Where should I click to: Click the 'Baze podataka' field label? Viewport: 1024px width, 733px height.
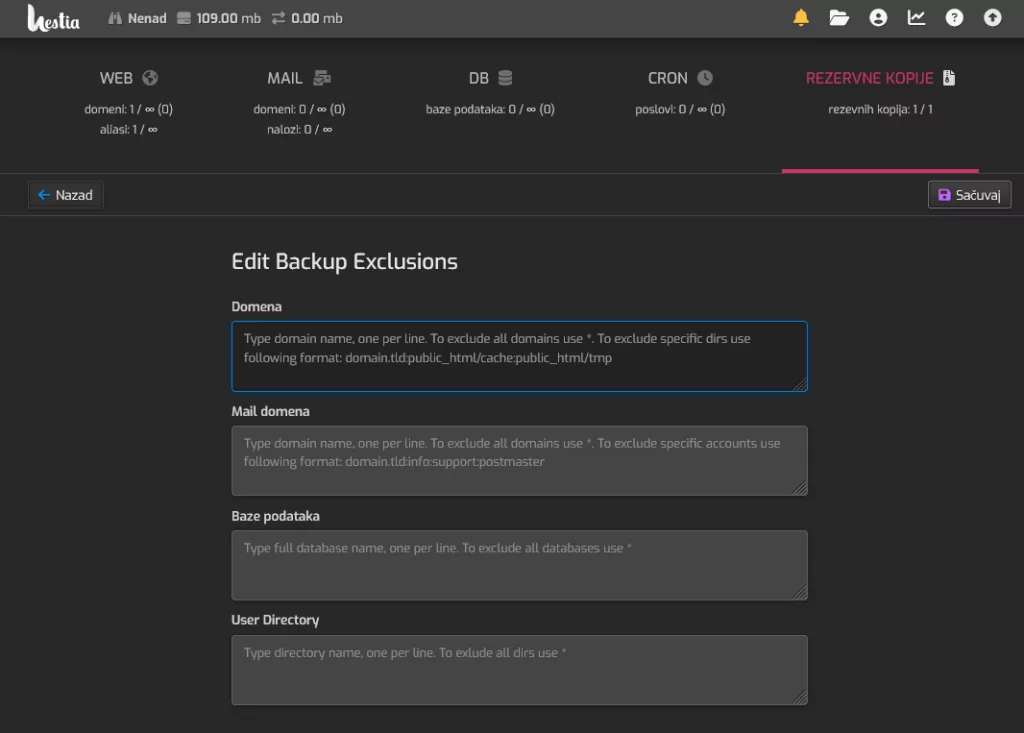pos(276,516)
